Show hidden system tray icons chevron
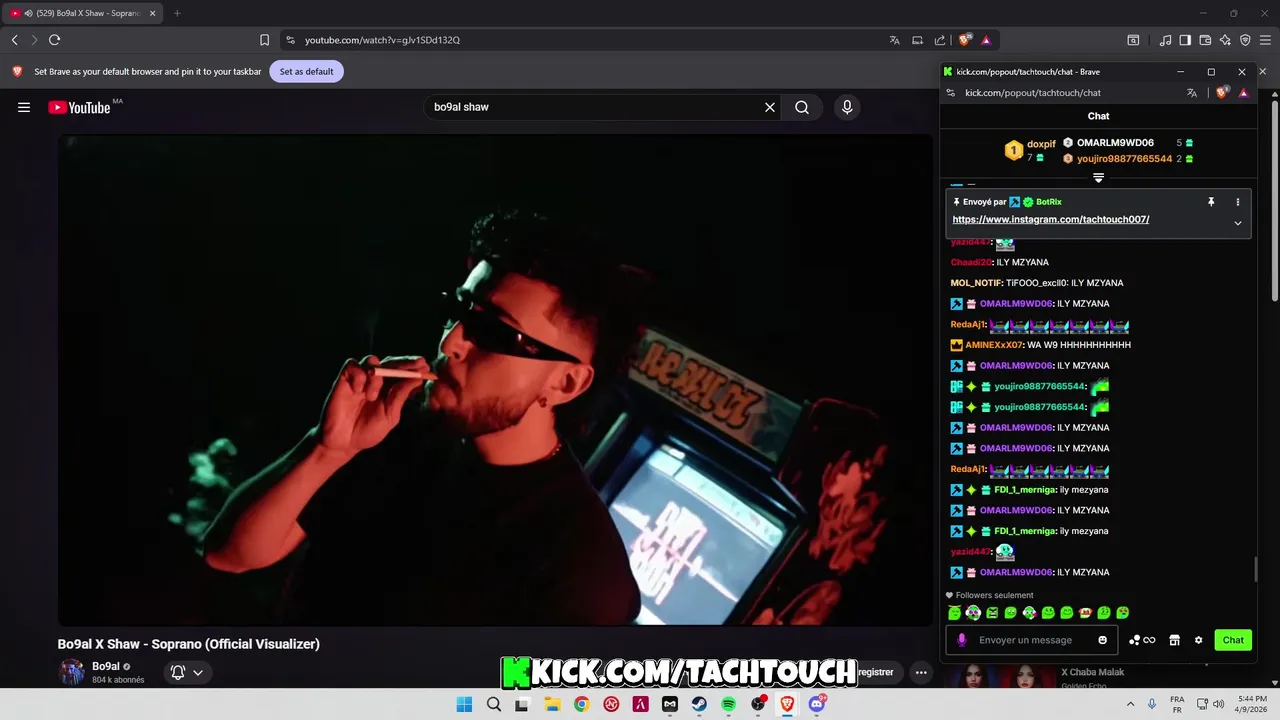Viewport: 1280px width, 720px height. coord(1130,704)
